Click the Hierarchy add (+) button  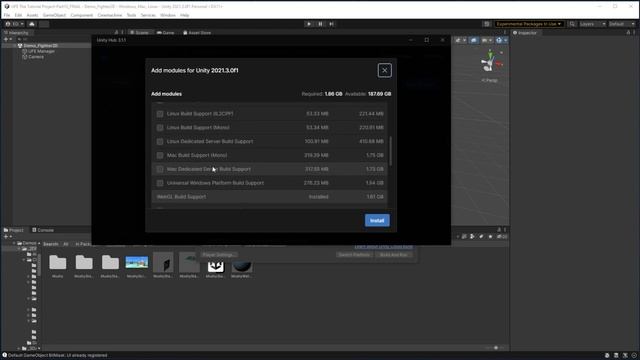pyautogui.click(x=7, y=40)
